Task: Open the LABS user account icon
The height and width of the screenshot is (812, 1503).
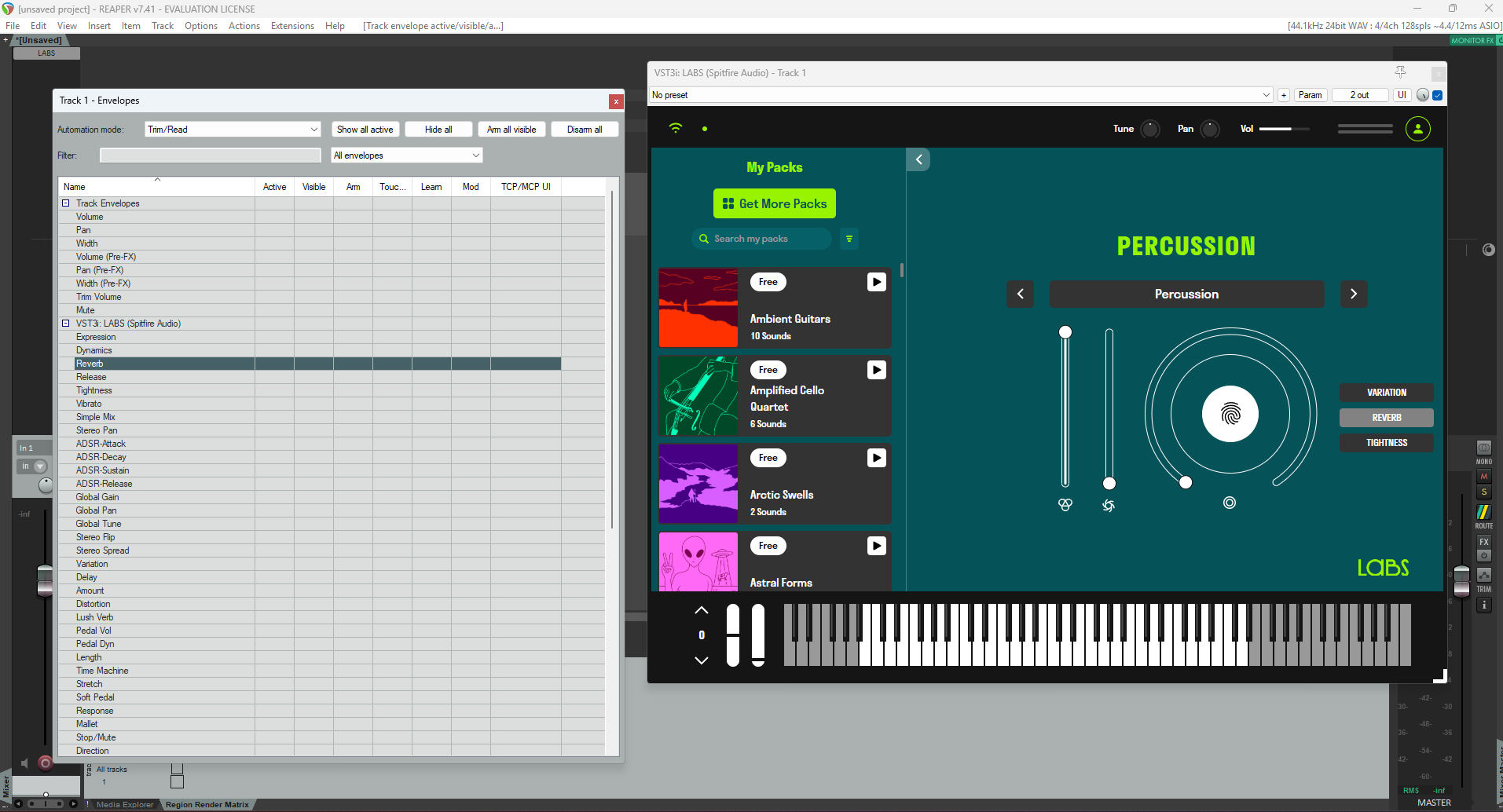Action: click(x=1418, y=129)
